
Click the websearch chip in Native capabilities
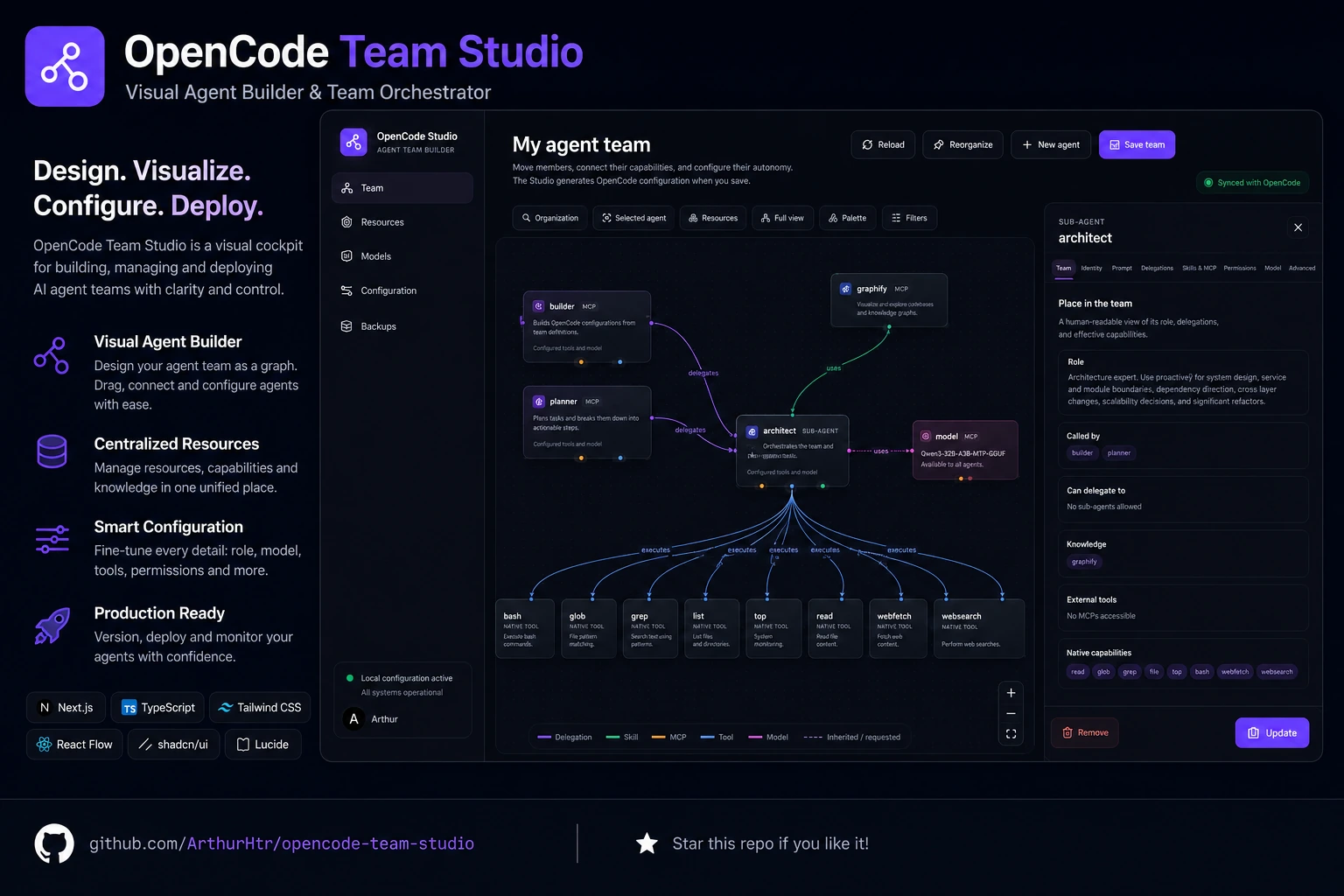[x=1277, y=672]
